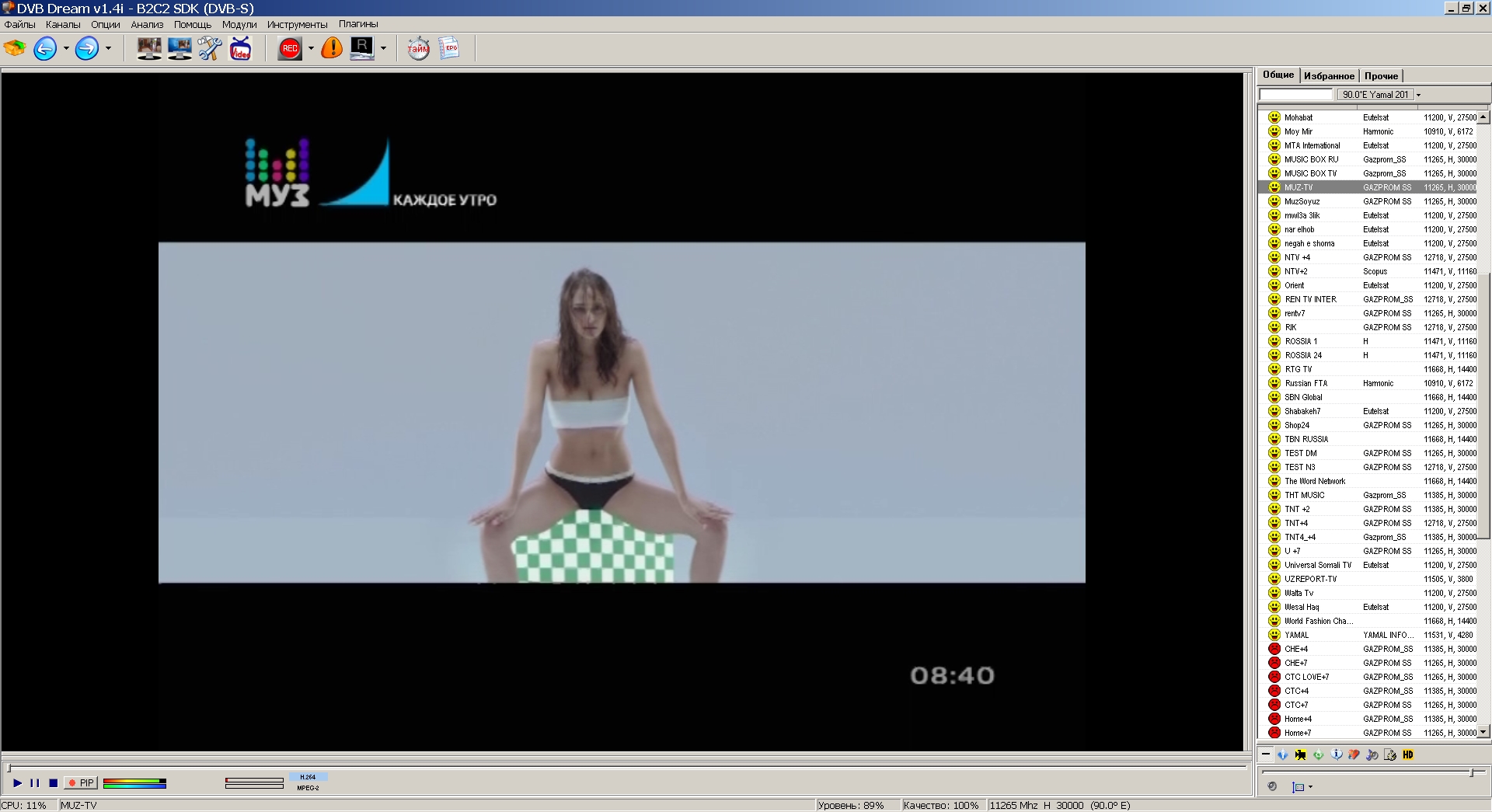Screen dimensions: 1492x812
Task: Click the minus button below channel list
Action: (1266, 754)
